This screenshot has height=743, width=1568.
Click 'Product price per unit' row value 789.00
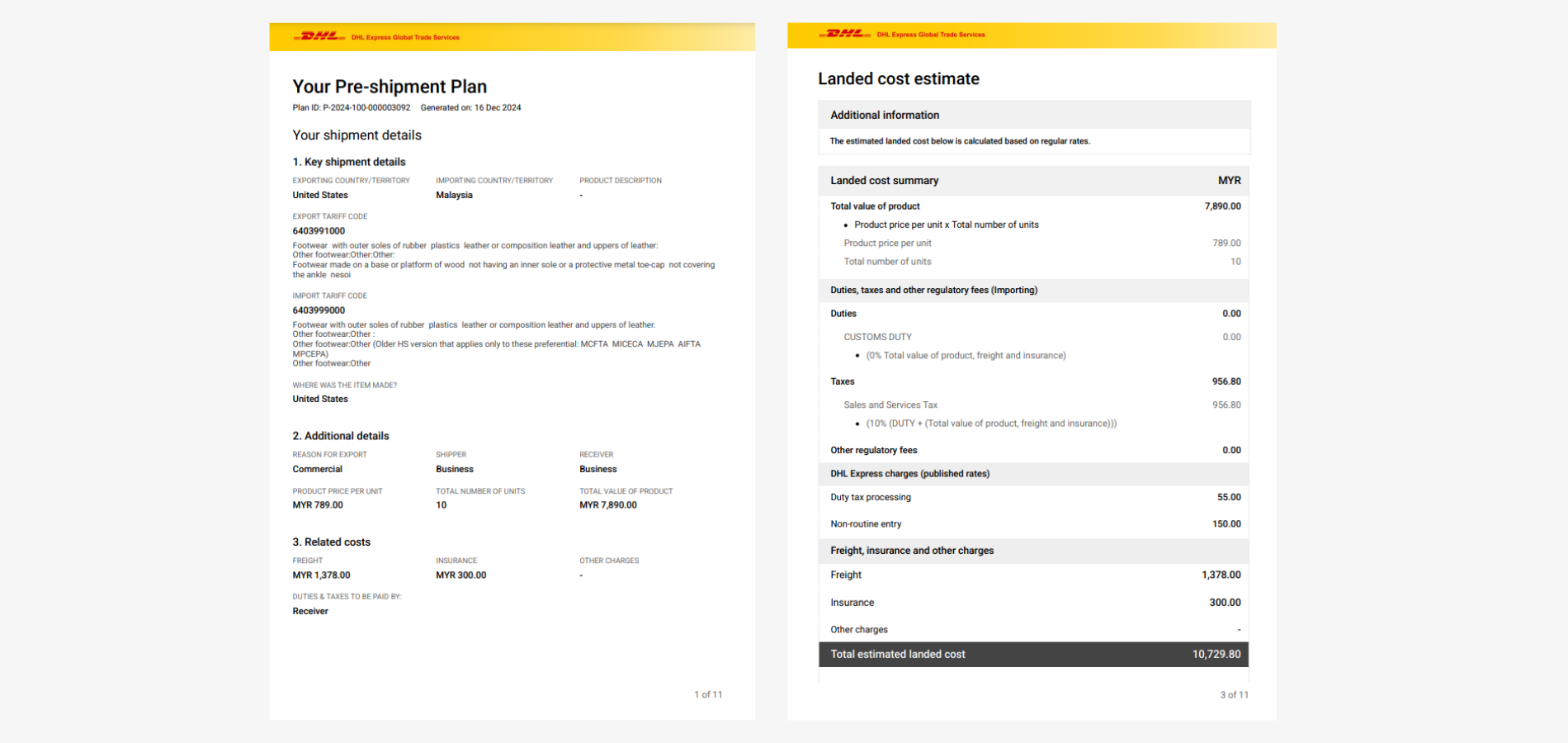click(x=1226, y=243)
